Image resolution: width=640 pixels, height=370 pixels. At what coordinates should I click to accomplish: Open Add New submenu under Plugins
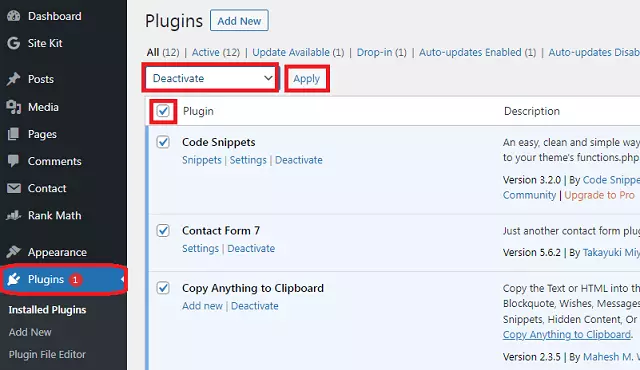click(x=30, y=332)
